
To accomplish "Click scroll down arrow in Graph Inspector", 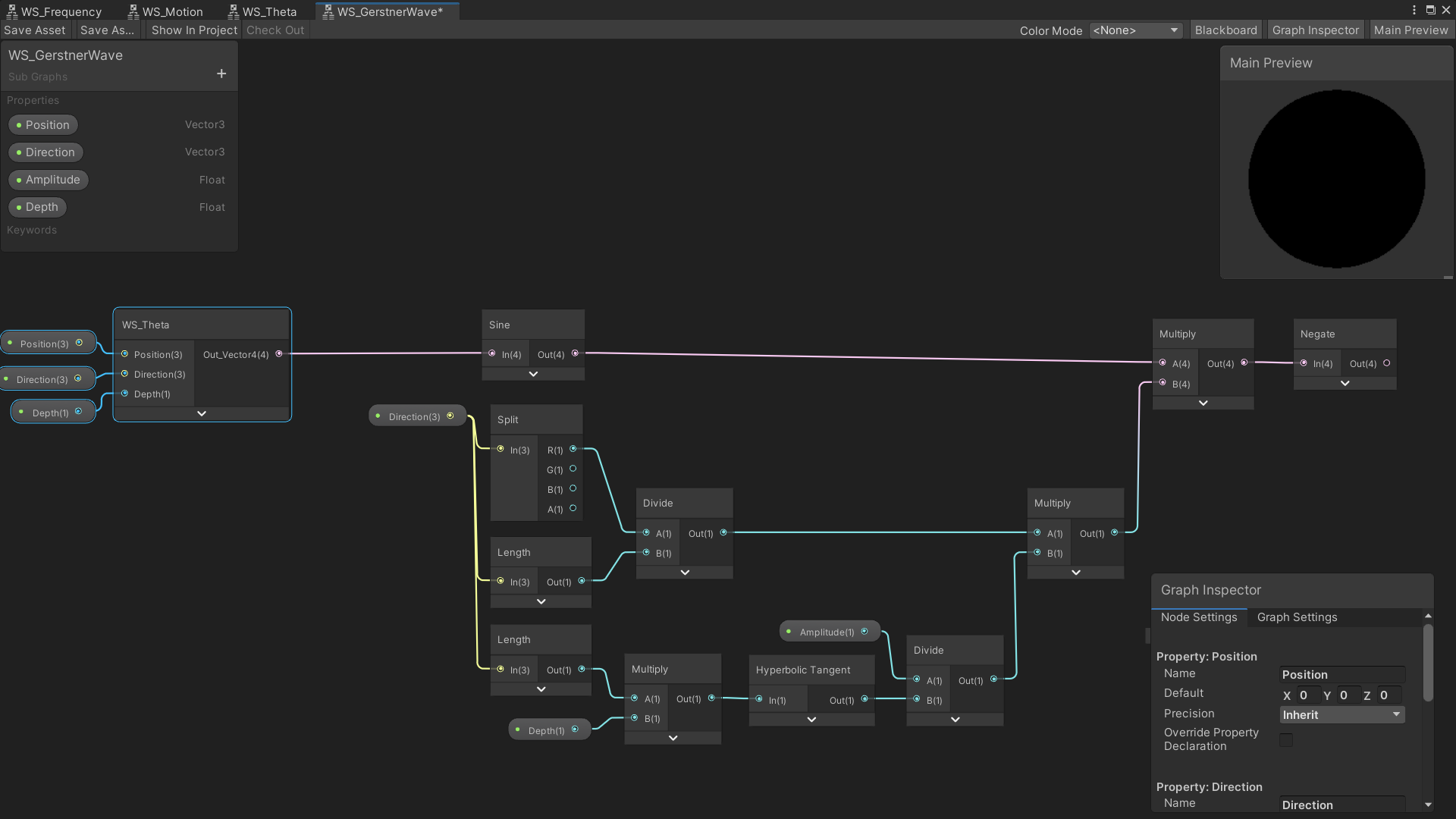I will point(1428,805).
